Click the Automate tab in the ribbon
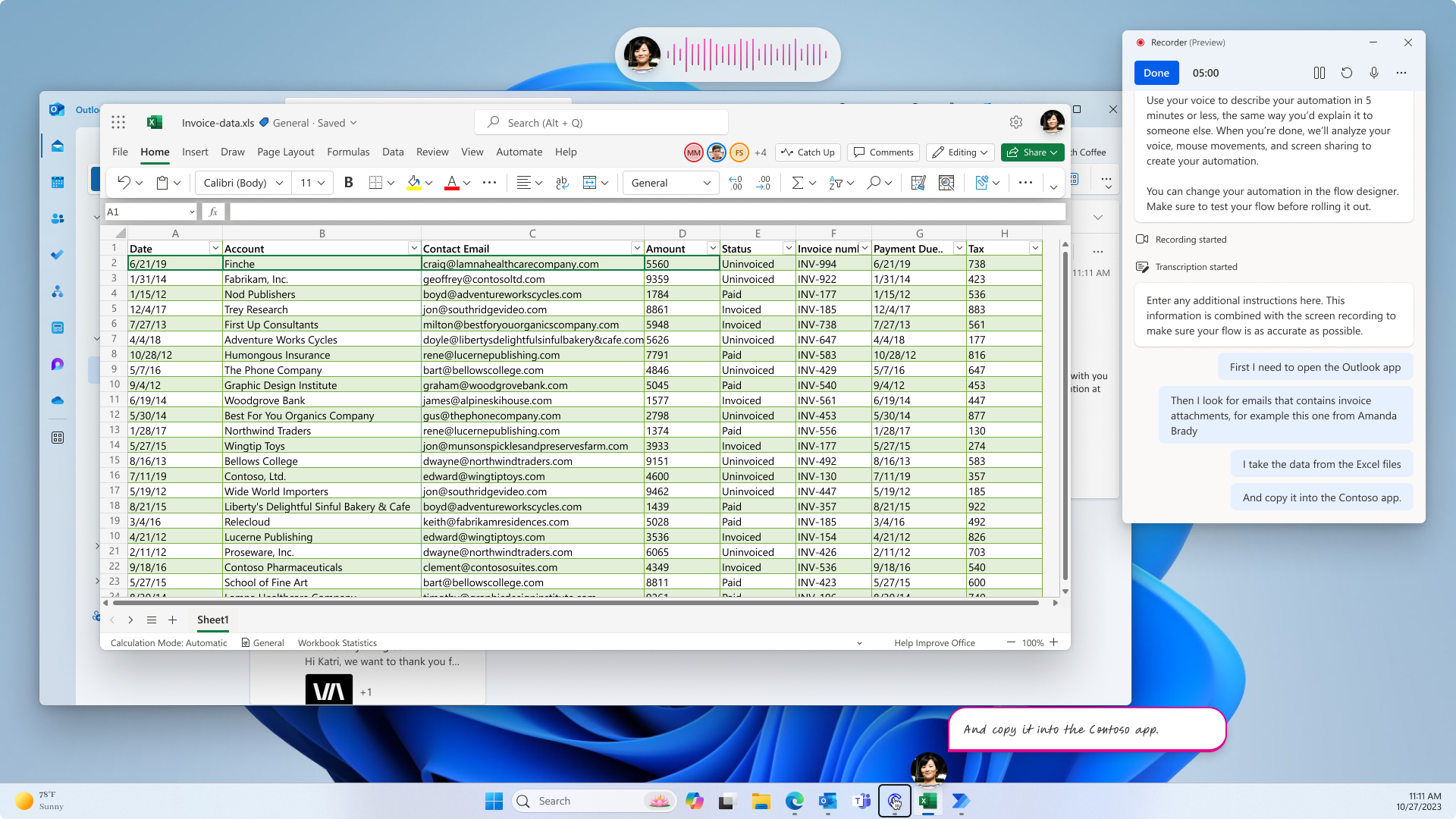Screen dimensions: 1456x819 coord(519,152)
